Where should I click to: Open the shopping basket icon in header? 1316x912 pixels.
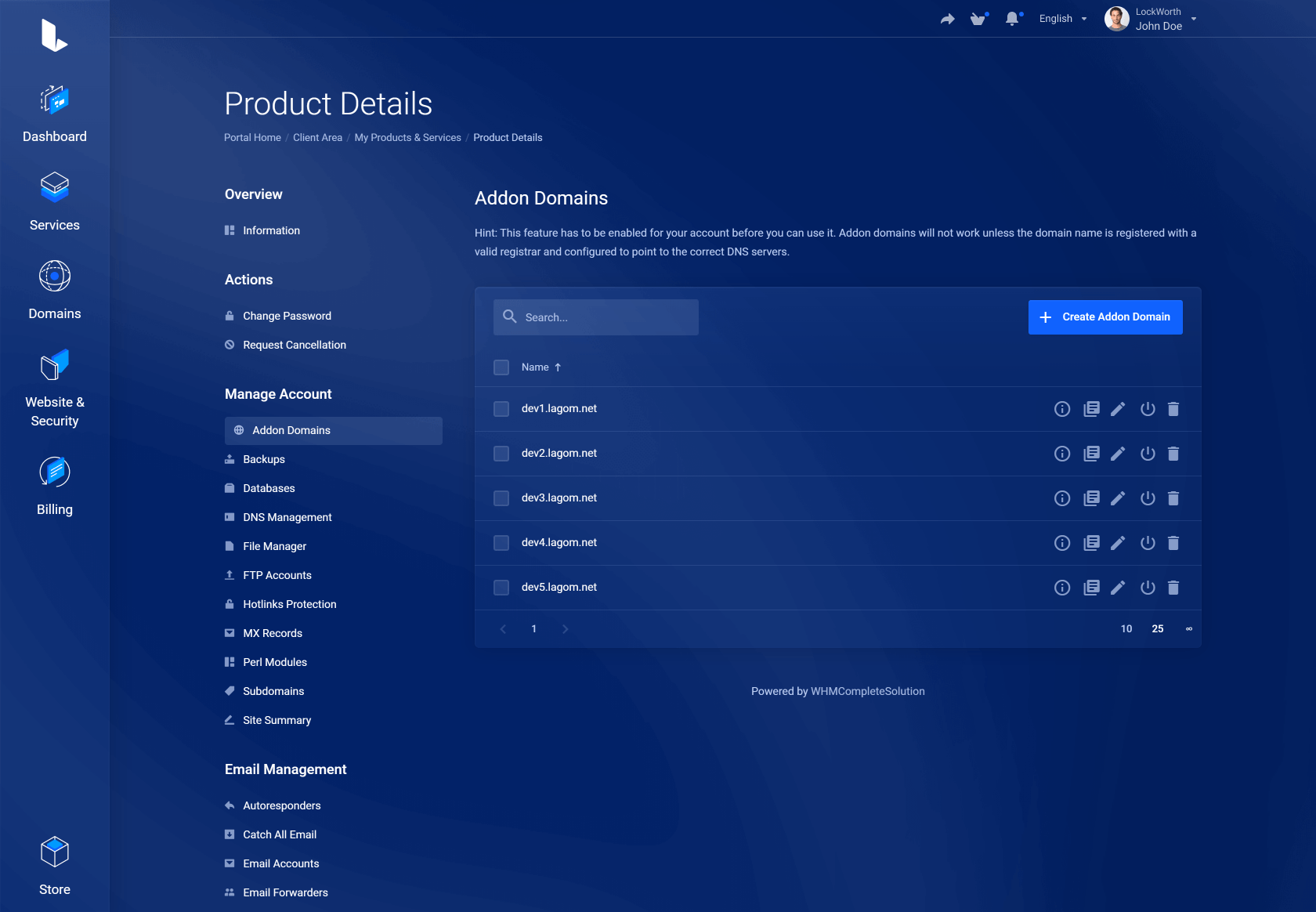click(978, 19)
